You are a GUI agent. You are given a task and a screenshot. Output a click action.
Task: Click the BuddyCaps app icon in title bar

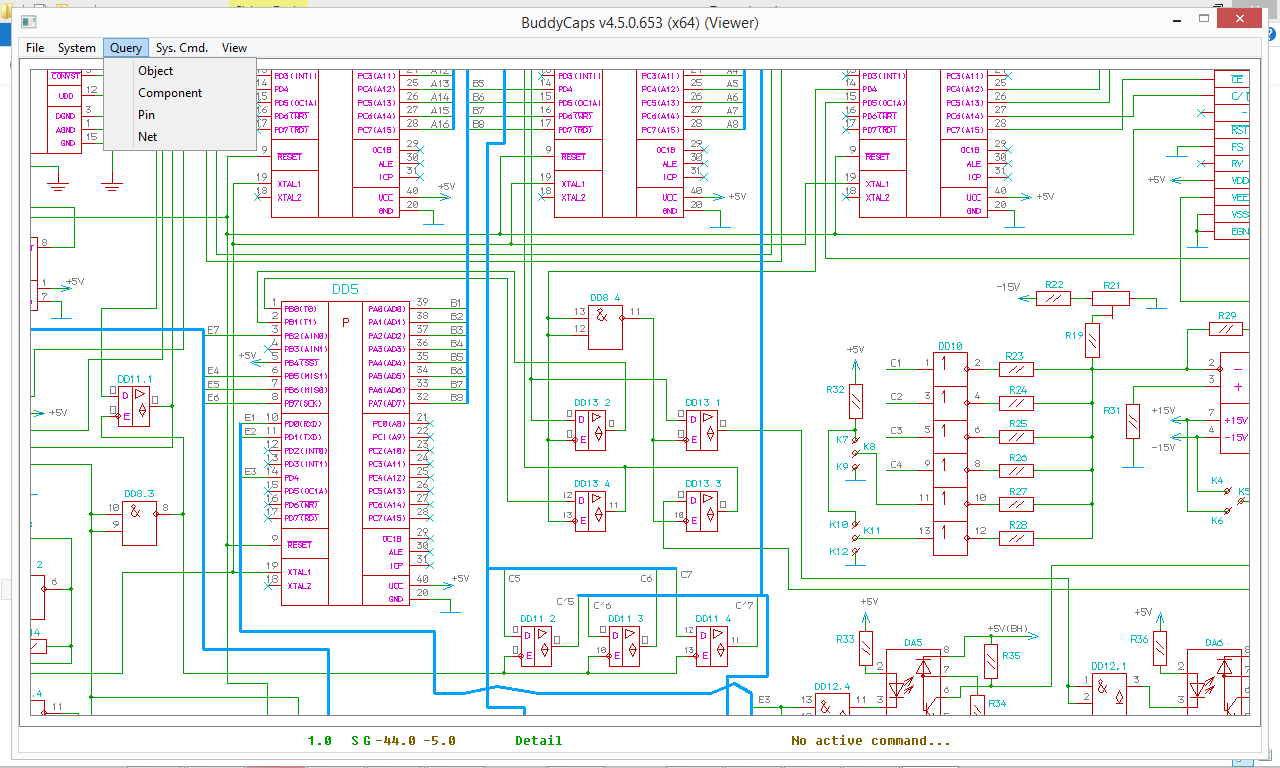tap(29, 22)
